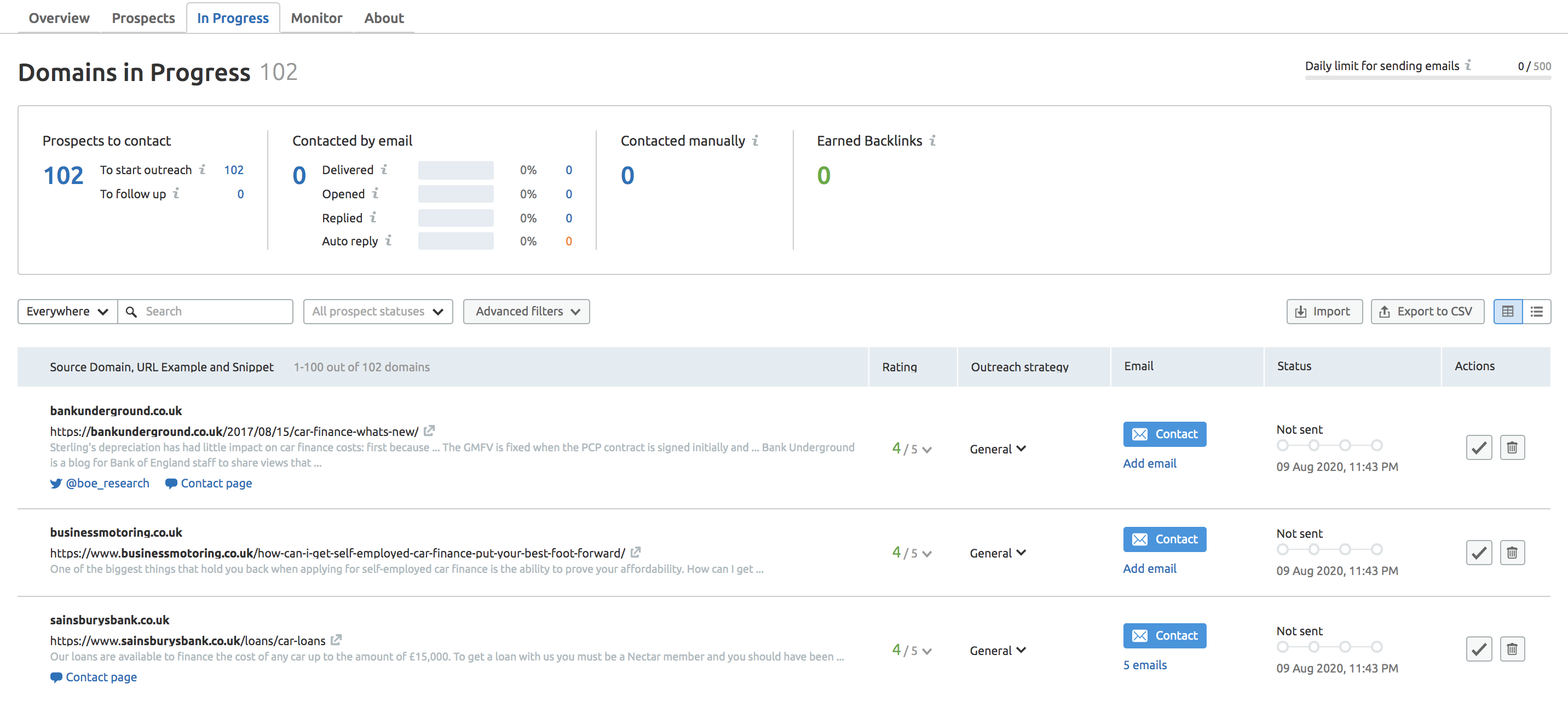Switch to the Prospects tab

(x=142, y=18)
